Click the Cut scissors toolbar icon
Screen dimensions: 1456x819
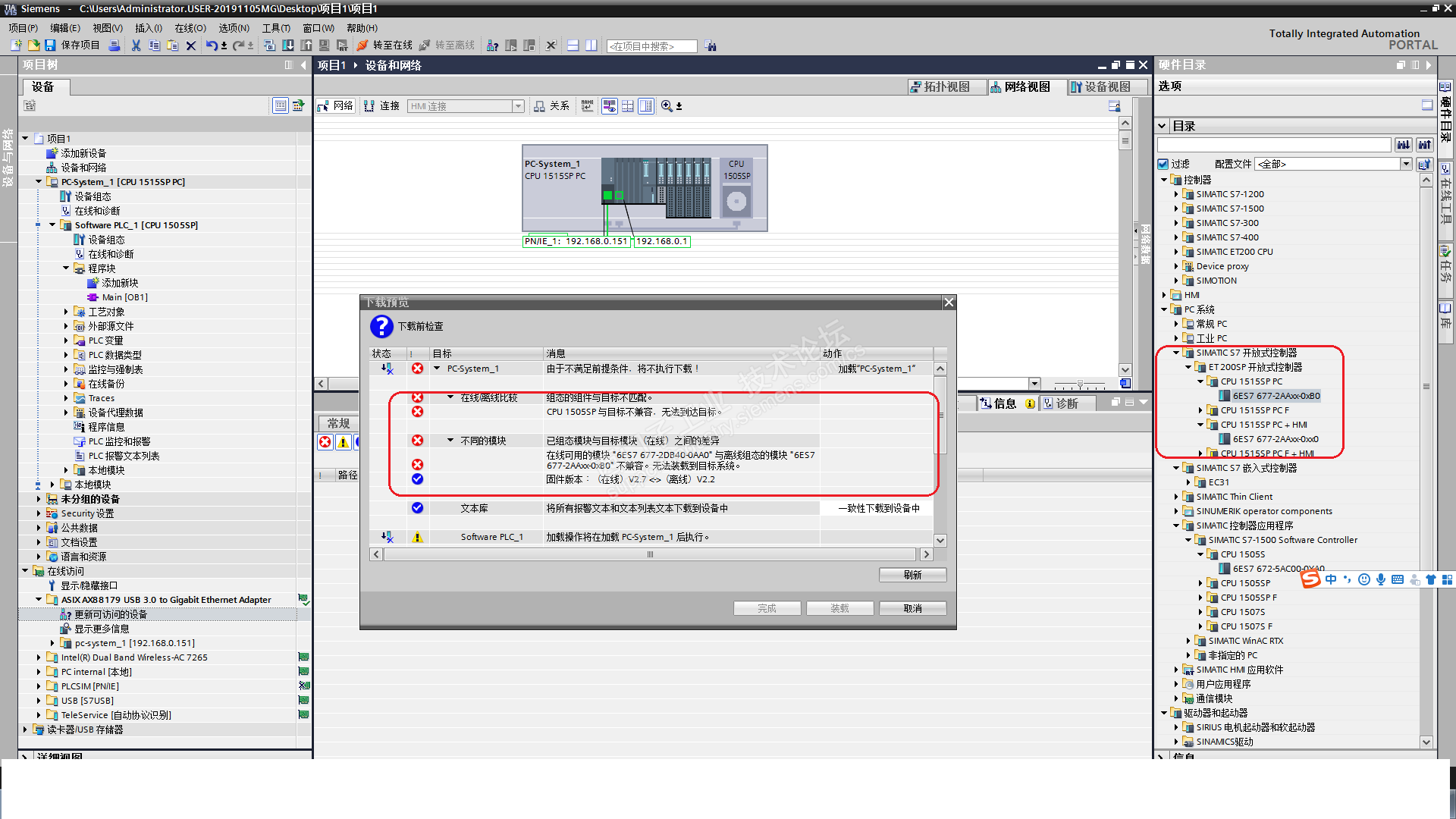pyautogui.click(x=136, y=45)
